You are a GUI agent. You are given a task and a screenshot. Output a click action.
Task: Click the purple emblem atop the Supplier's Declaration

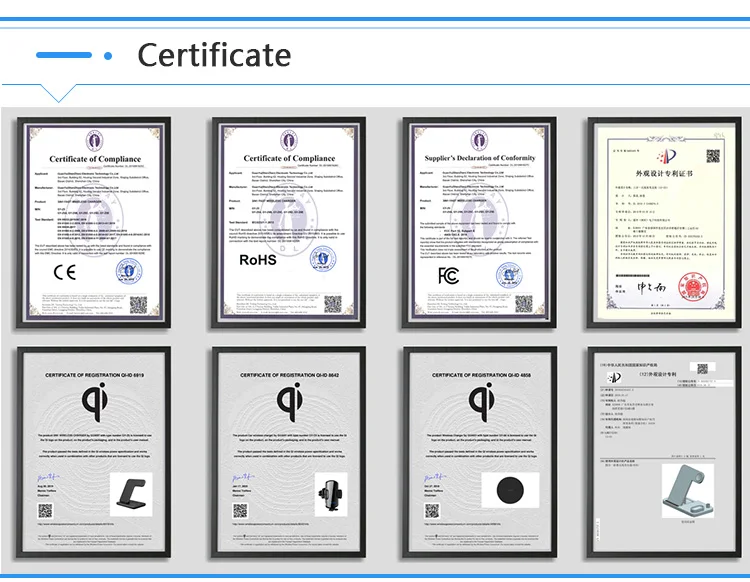coord(479,140)
